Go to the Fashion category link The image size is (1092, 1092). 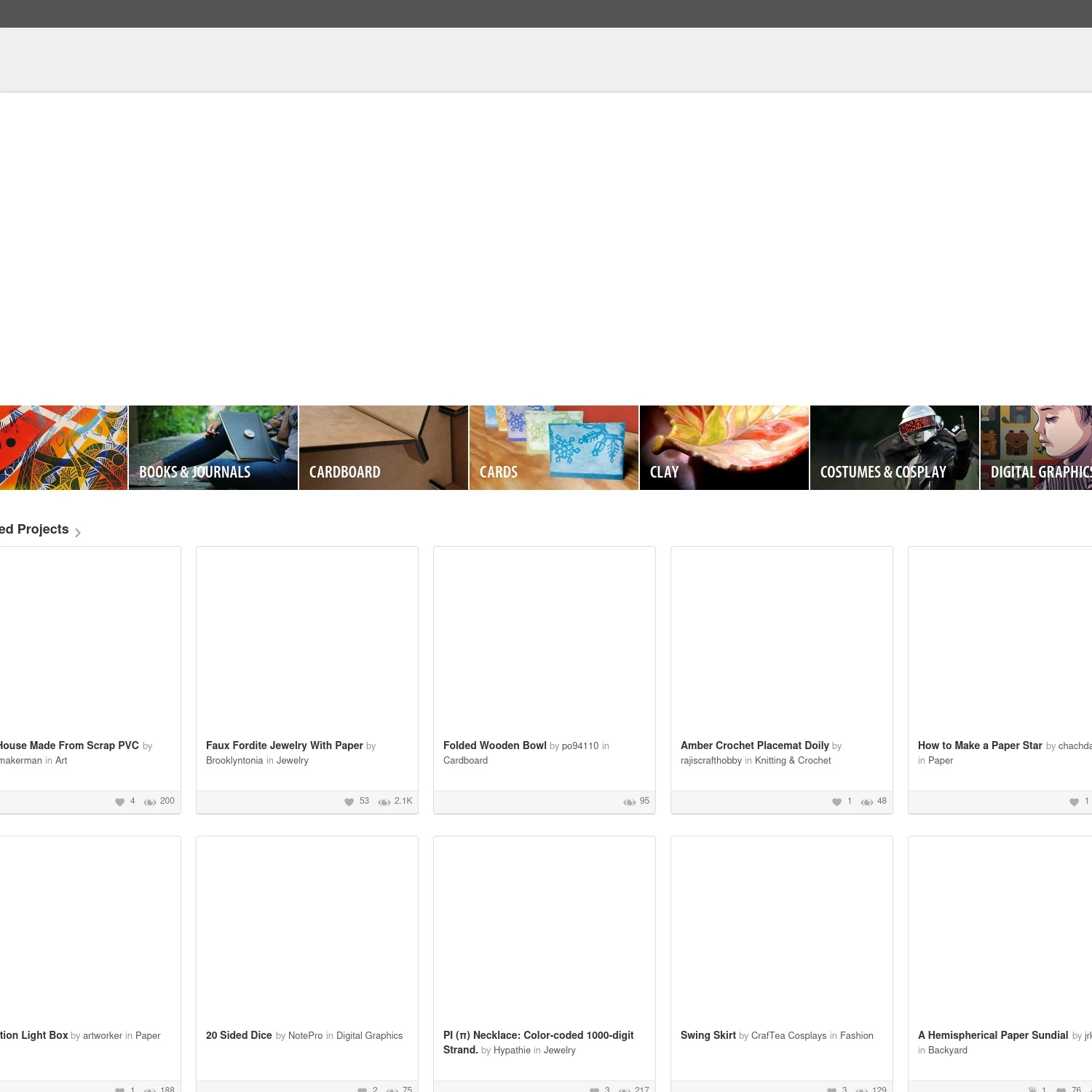[857, 1036]
